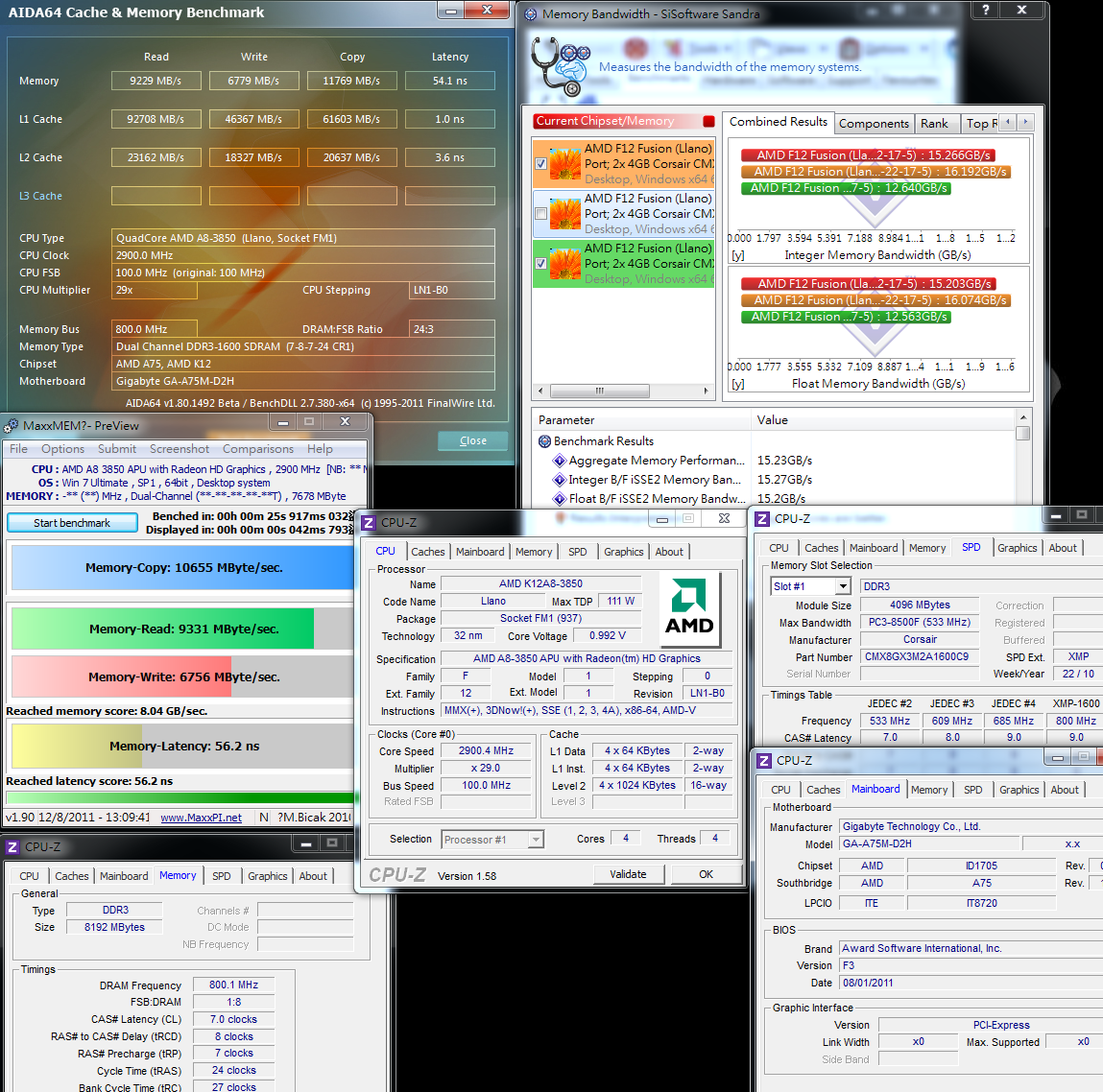
Task: Select Caches tab in center CPU-Z window
Action: pos(428,552)
